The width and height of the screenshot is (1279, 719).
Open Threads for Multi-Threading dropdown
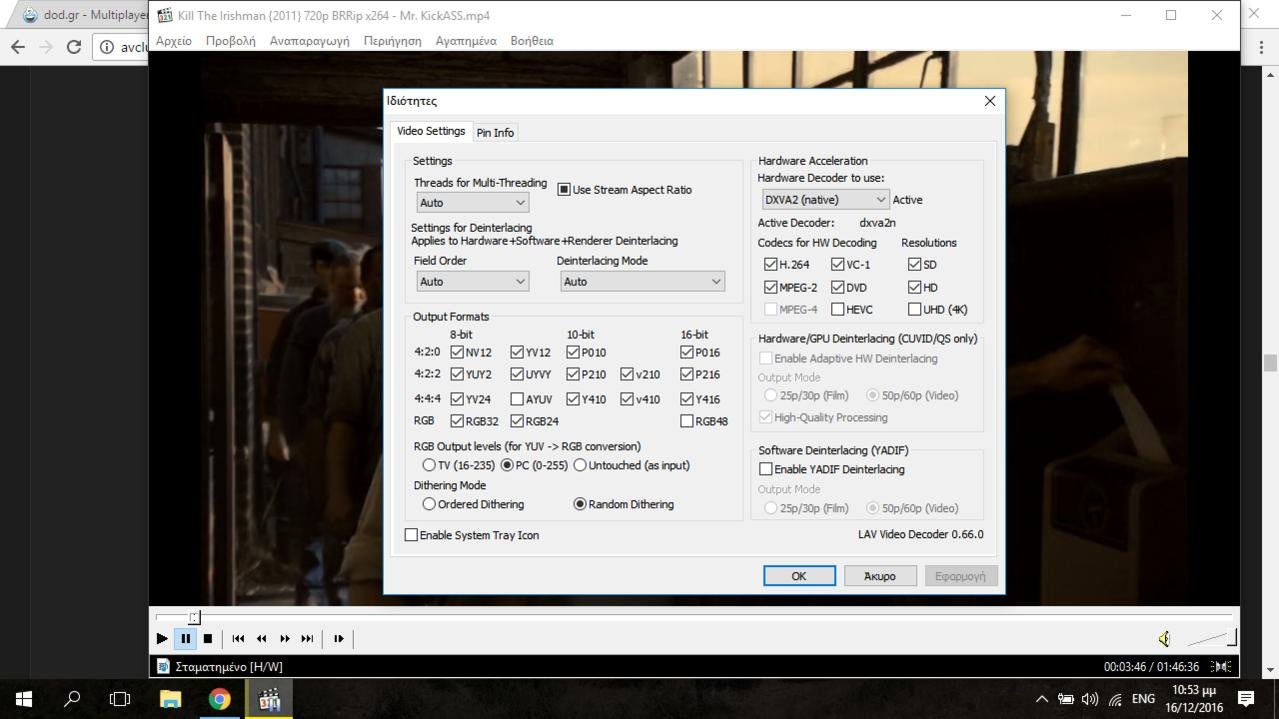click(x=472, y=203)
